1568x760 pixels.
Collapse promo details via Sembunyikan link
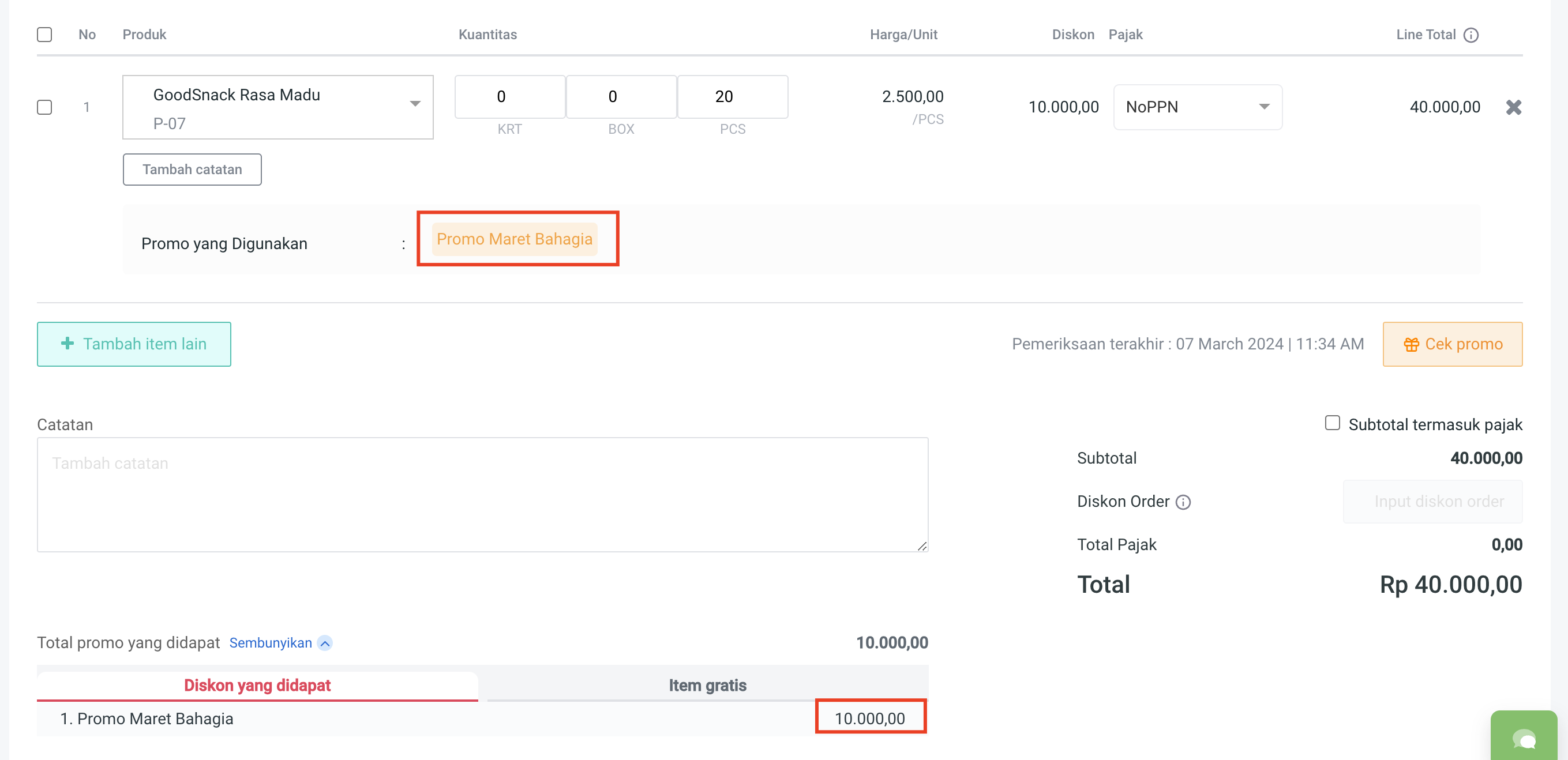pyautogui.click(x=270, y=643)
